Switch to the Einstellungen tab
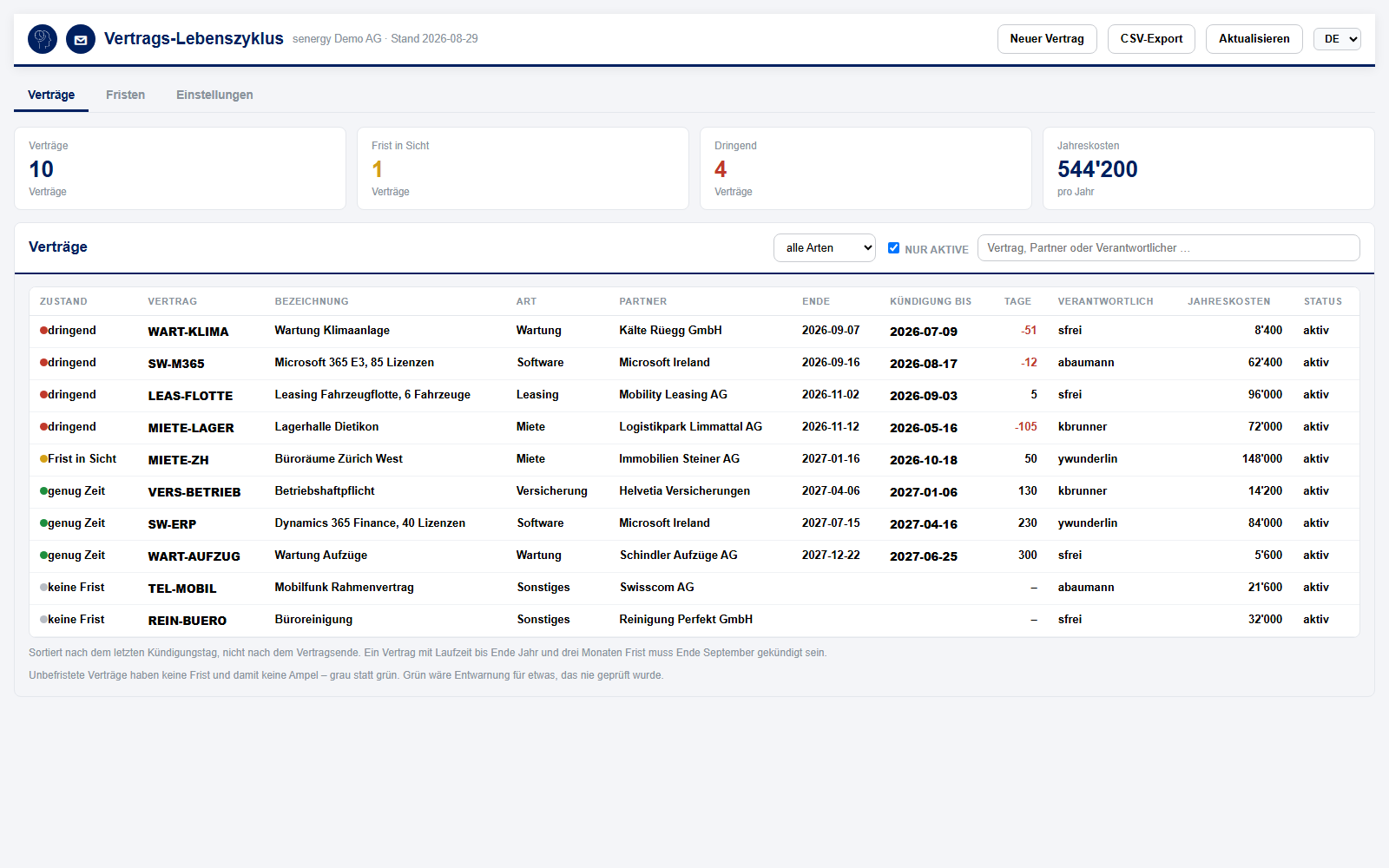The image size is (1389, 868). [214, 95]
